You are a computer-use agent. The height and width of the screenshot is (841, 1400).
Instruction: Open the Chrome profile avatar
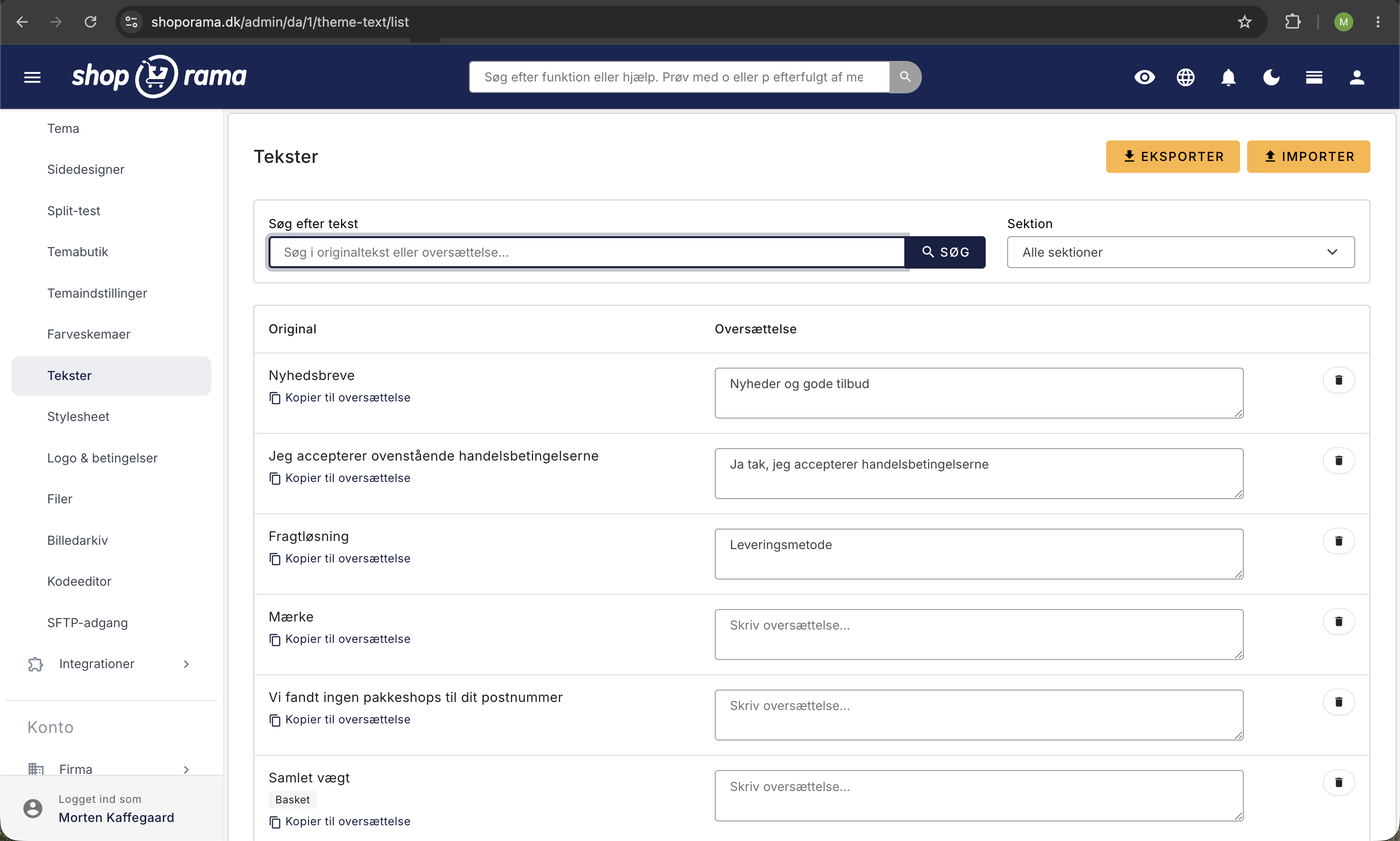1343,21
